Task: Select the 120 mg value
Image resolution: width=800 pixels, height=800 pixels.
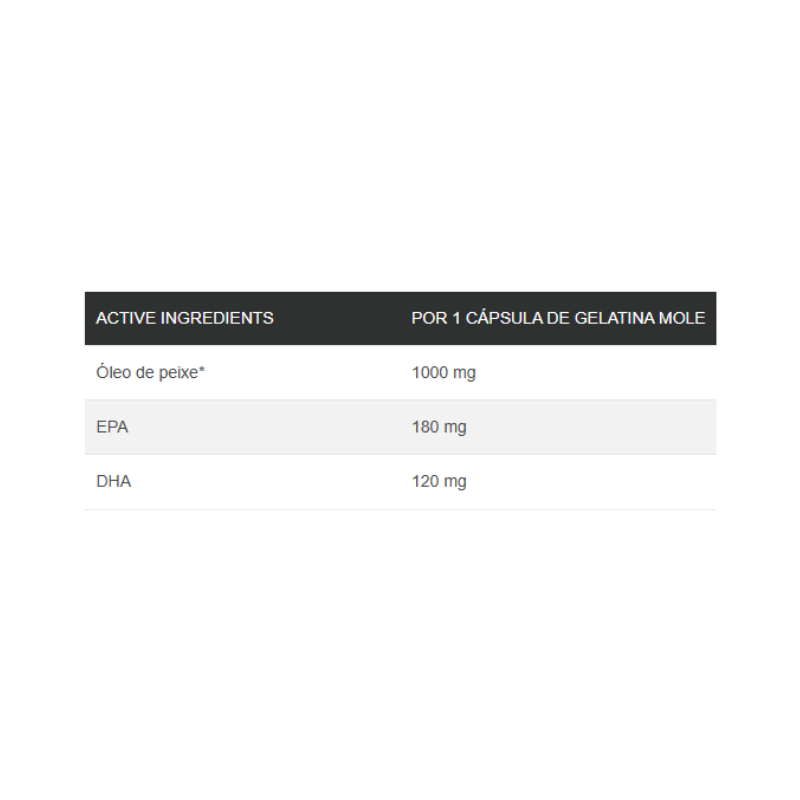Action: click(x=439, y=482)
